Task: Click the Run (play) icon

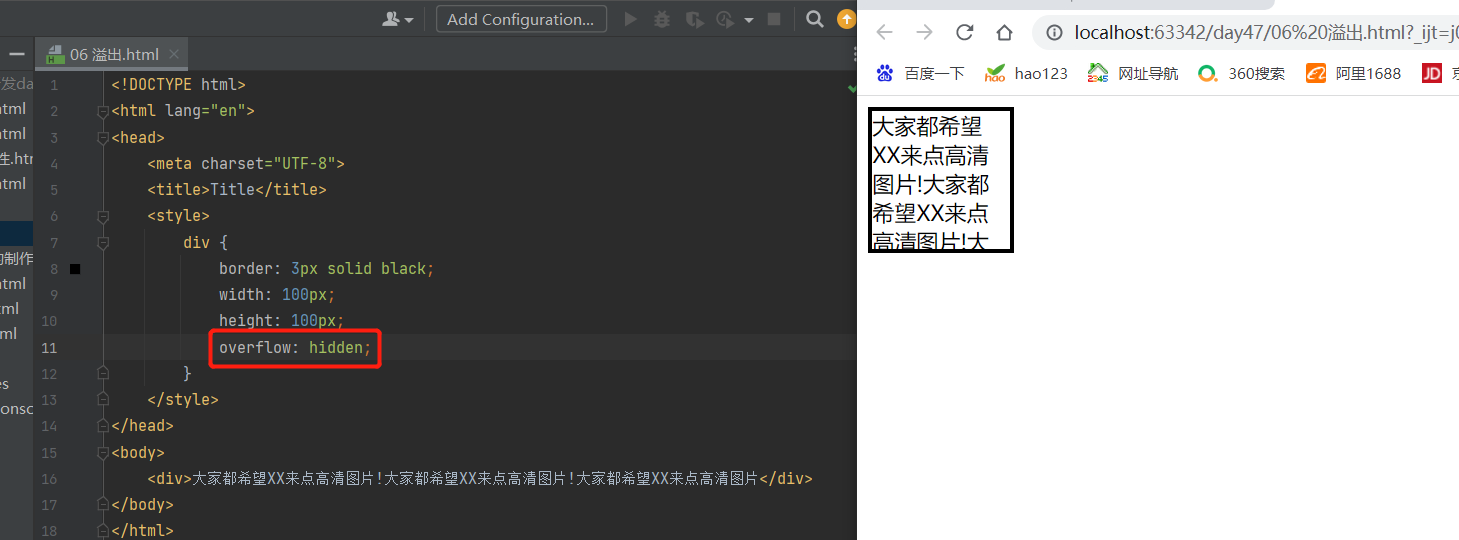Action: coord(631,19)
